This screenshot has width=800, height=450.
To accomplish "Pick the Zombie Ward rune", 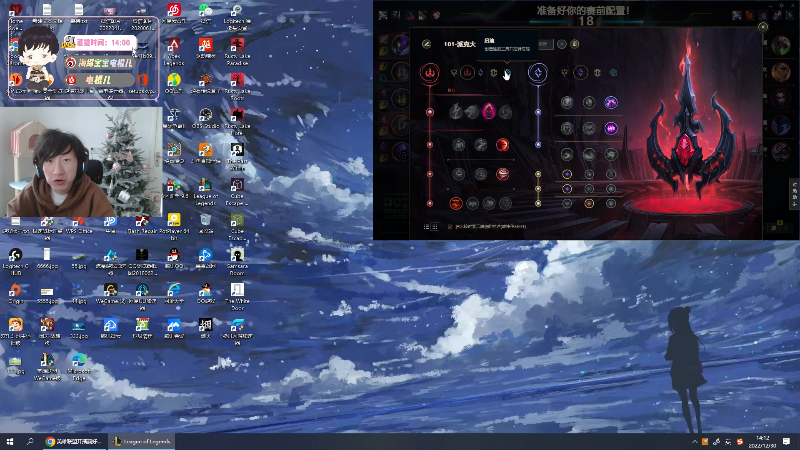I will point(459,174).
